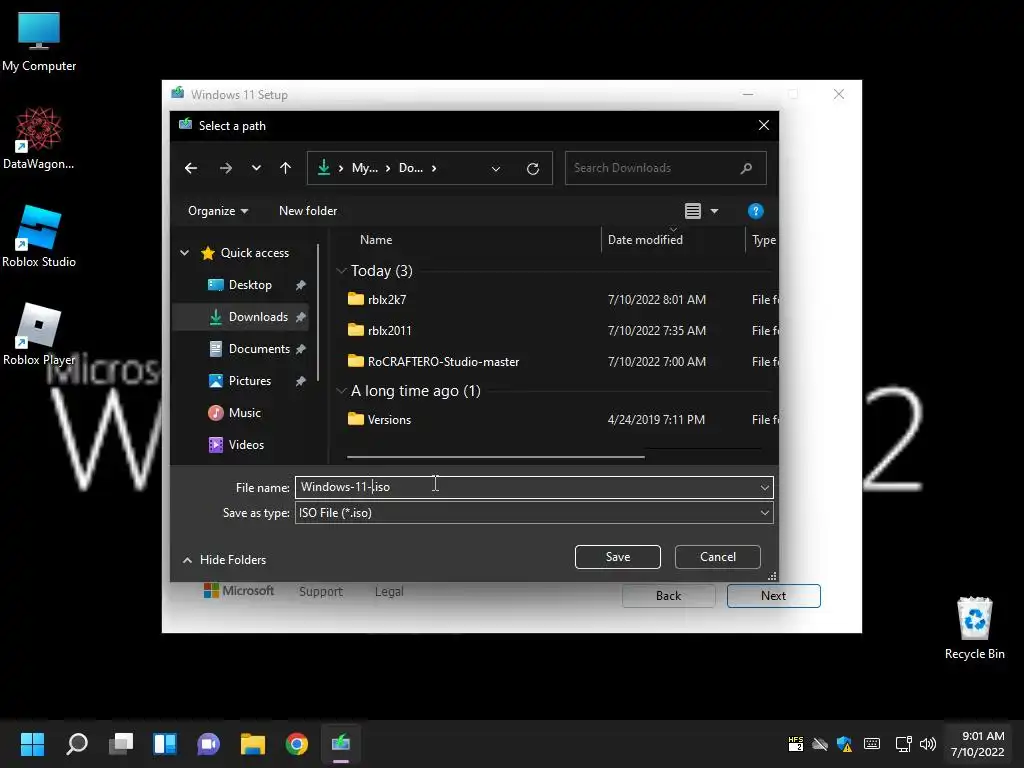The height and width of the screenshot is (768, 1024).
Task: Open the Support link in Setup window
Action: [321, 592]
